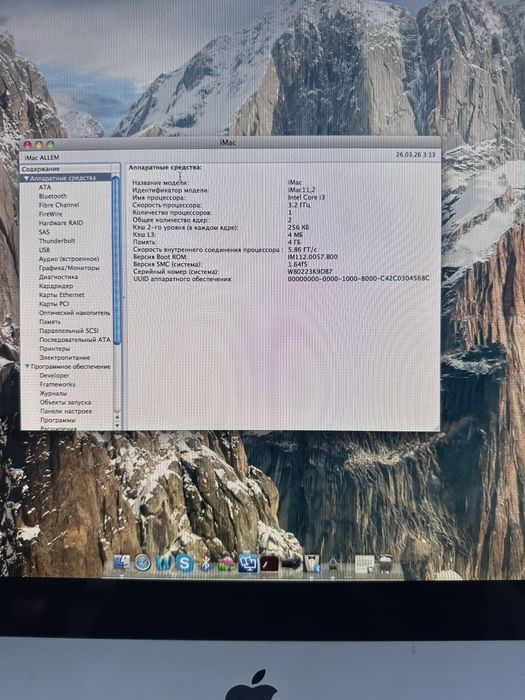The image size is (525, 700).
Task: Collapse the Программное обеспечение section
Action: (x=27, y=367)
